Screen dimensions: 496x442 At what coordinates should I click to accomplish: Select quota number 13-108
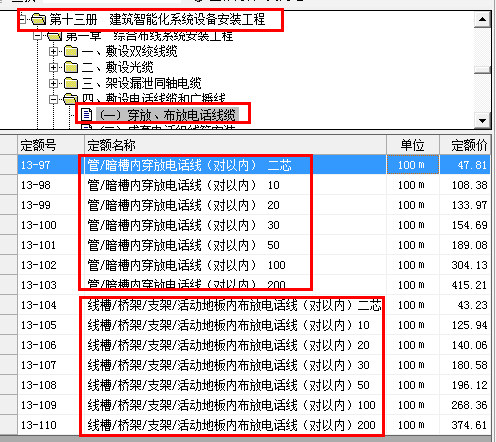[x=38, y=385]
